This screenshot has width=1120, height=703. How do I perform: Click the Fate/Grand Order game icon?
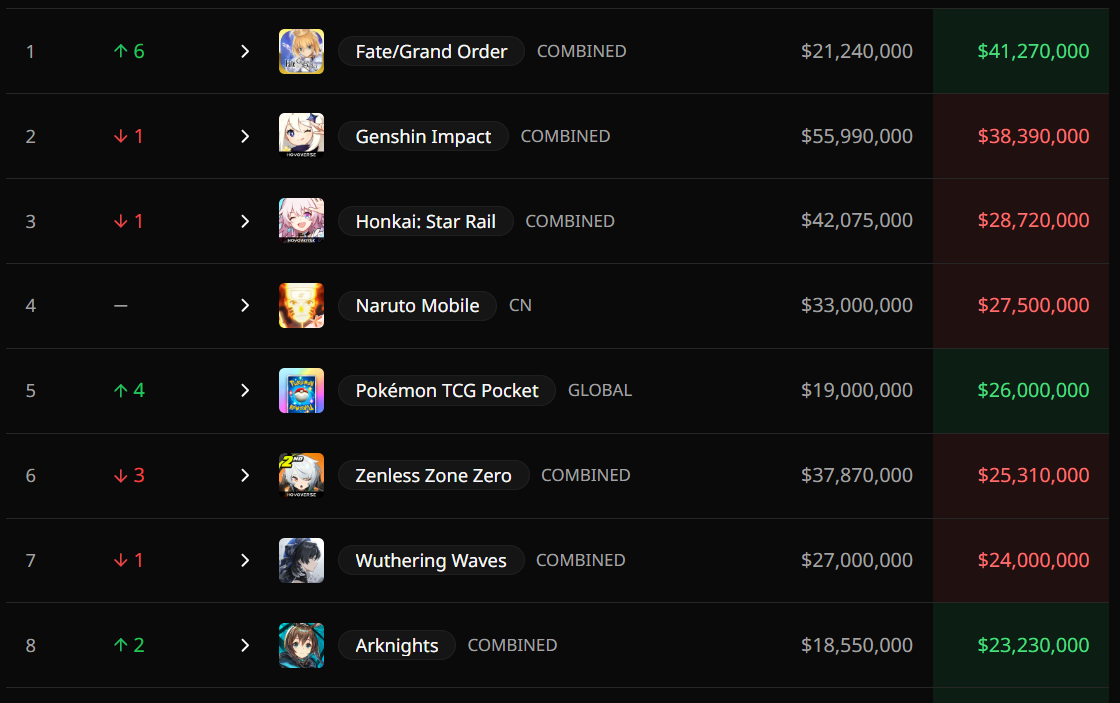coord(301,51)
